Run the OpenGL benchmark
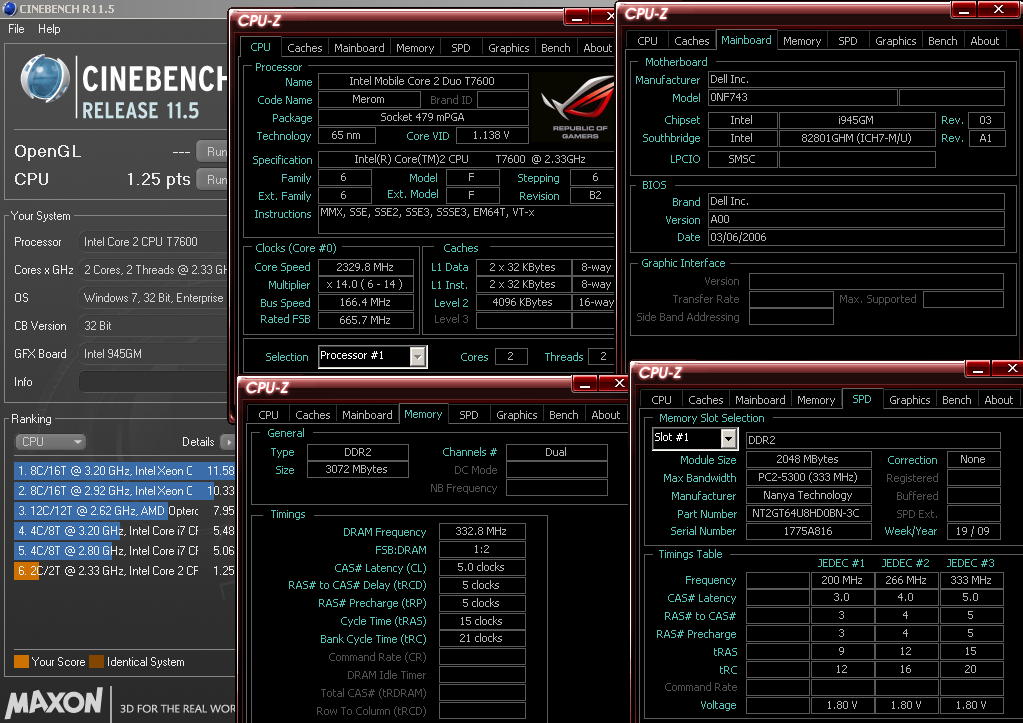1023x723 pixels. click(x=213, y=151)
